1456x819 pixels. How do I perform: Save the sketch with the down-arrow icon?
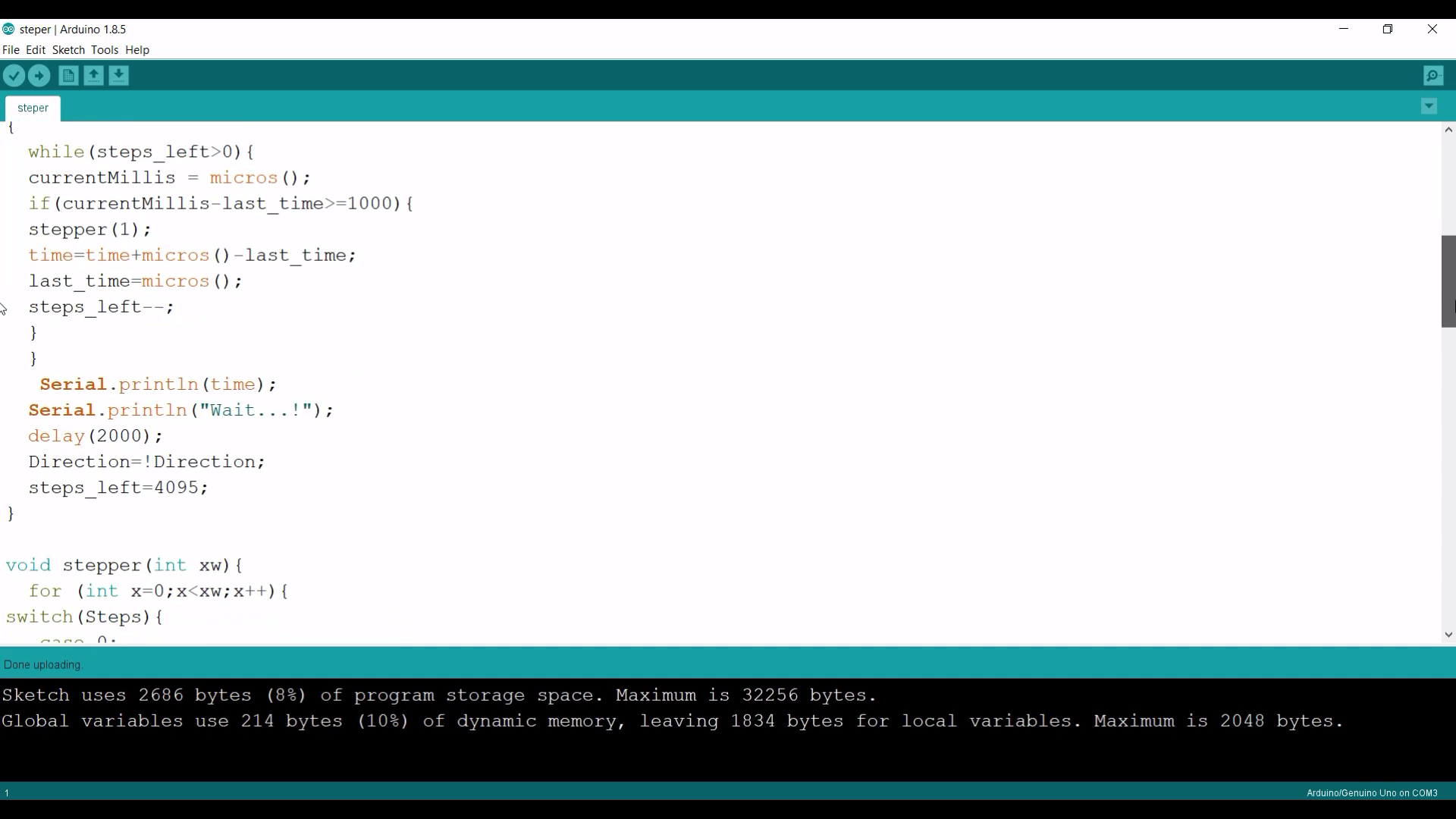pos(118,76)
